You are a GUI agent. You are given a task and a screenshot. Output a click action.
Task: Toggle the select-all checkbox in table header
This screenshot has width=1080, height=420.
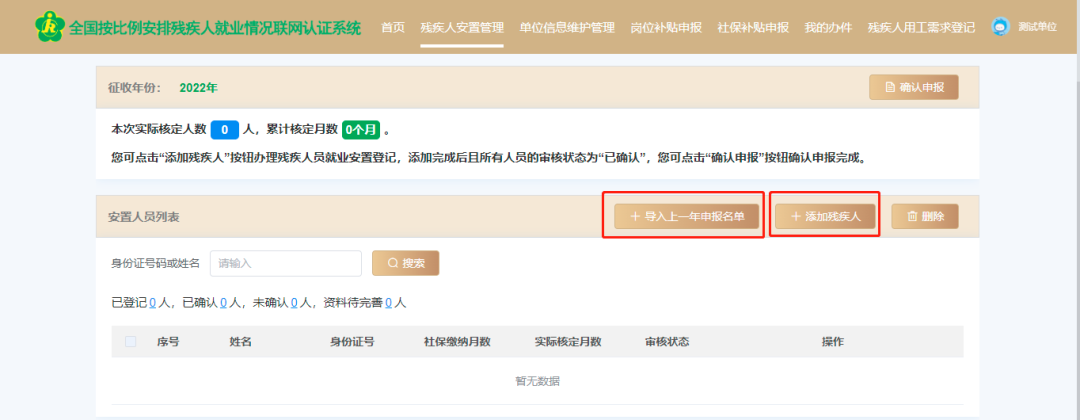[x=131, y=342]
